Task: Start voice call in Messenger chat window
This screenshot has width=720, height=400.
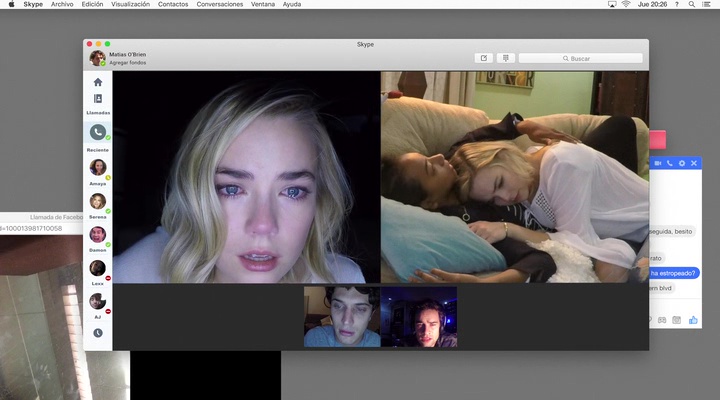Action: [669, 163]
